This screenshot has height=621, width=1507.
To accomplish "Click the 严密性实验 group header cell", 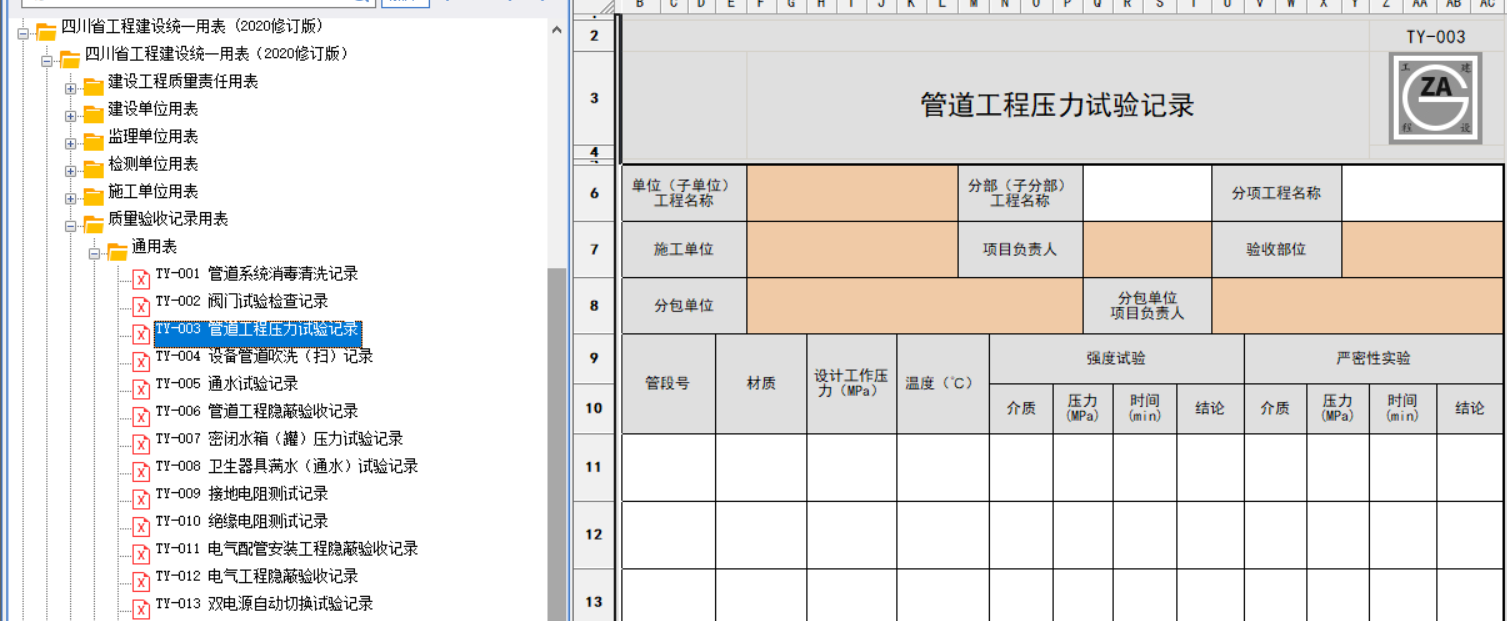I will 1373,359.
